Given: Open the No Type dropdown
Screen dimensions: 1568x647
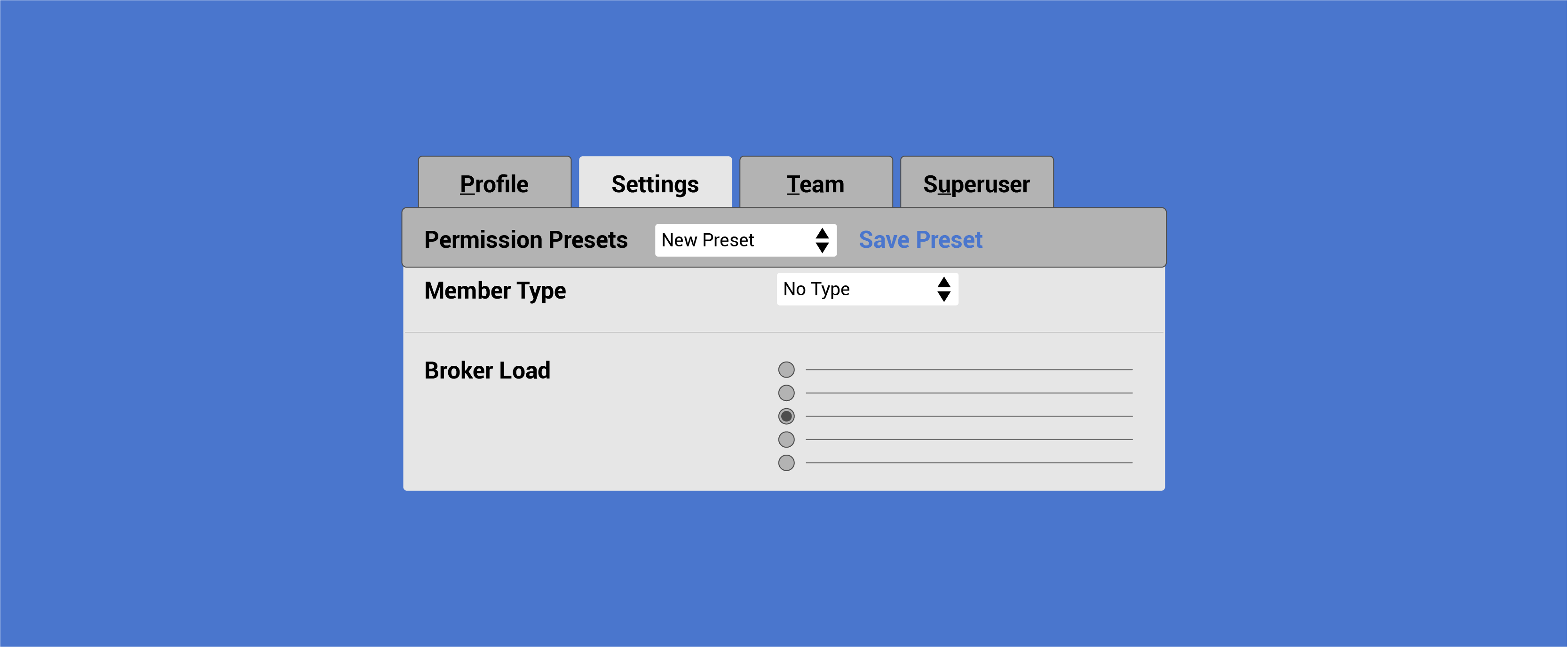Looking at the screenshot, I should click(867, 289).
